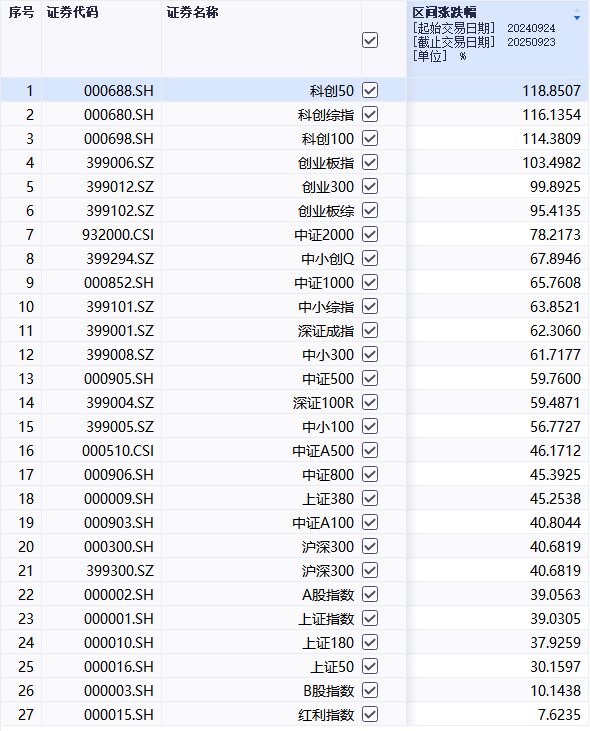Click the 证券代码 column header
This screenshot has width=590, height=731.
point(72,13)
